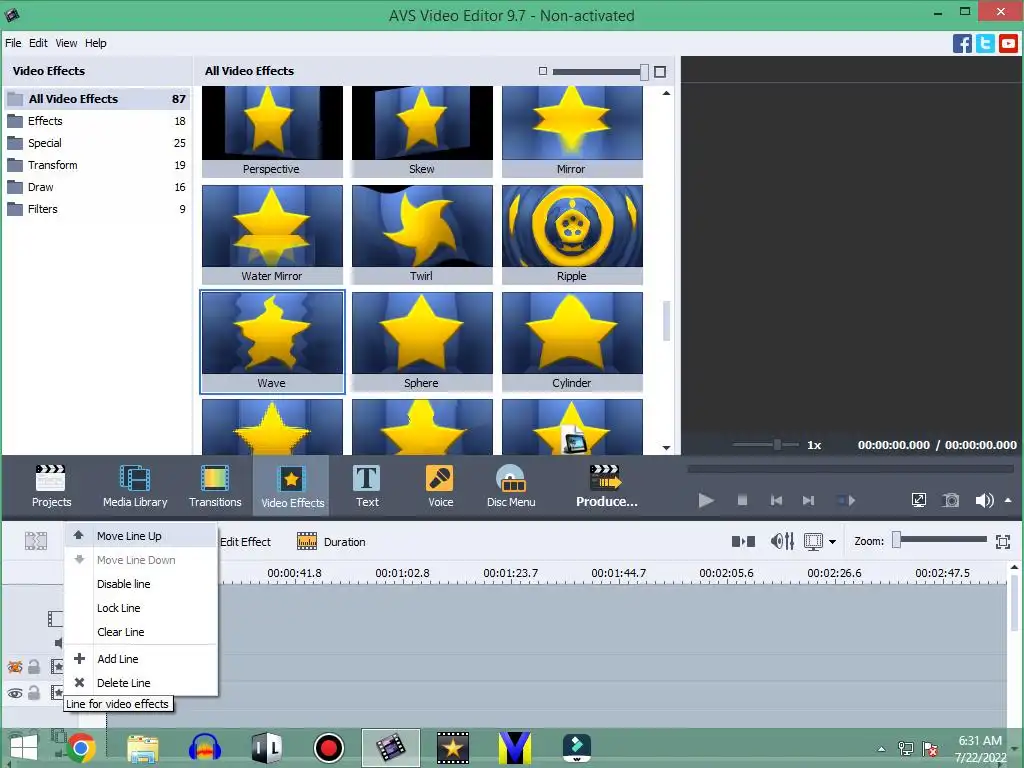The width and height of the screenshot is (1024, 768).
Task: Switch preview to full screen
Action: tap(918, 500)
